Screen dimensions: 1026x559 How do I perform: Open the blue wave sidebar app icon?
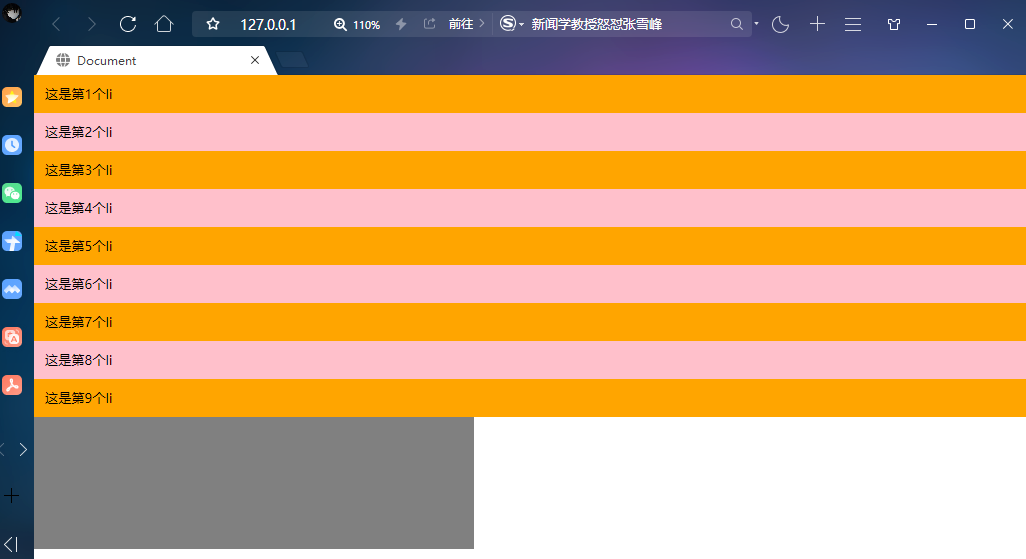tap(12, 289)
